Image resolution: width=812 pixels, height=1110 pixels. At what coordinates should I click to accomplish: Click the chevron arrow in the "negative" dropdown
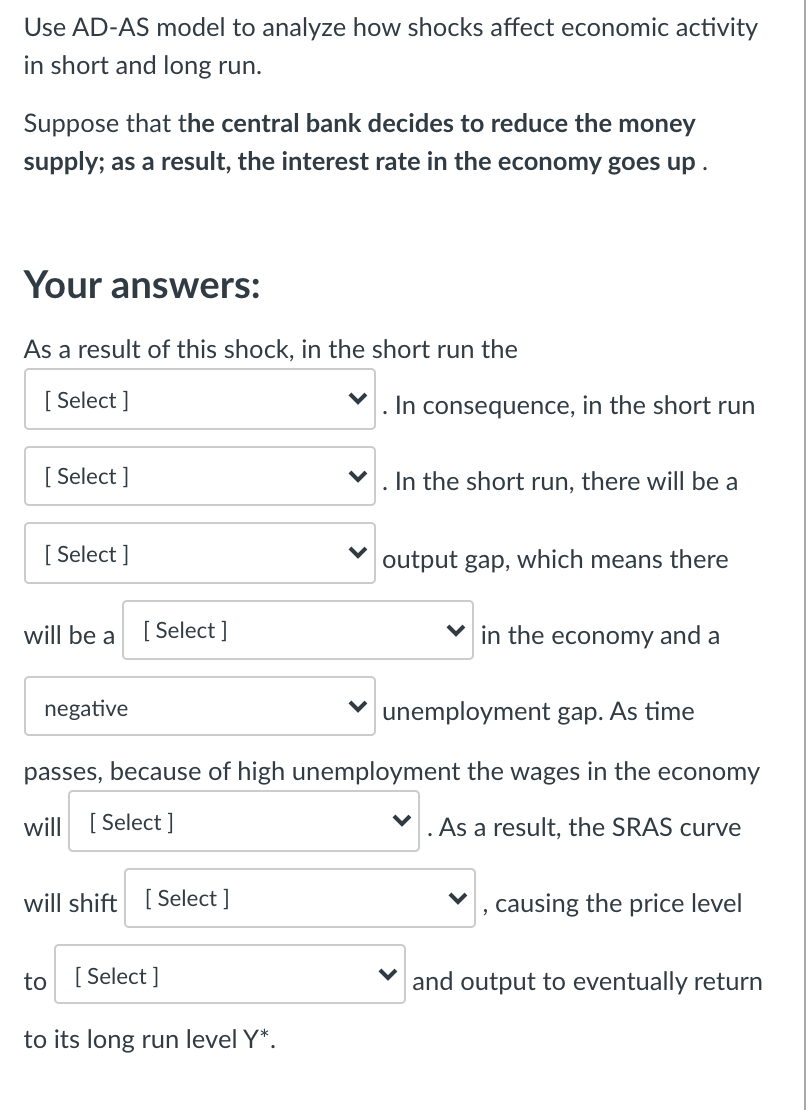click(x=359, y=706)
